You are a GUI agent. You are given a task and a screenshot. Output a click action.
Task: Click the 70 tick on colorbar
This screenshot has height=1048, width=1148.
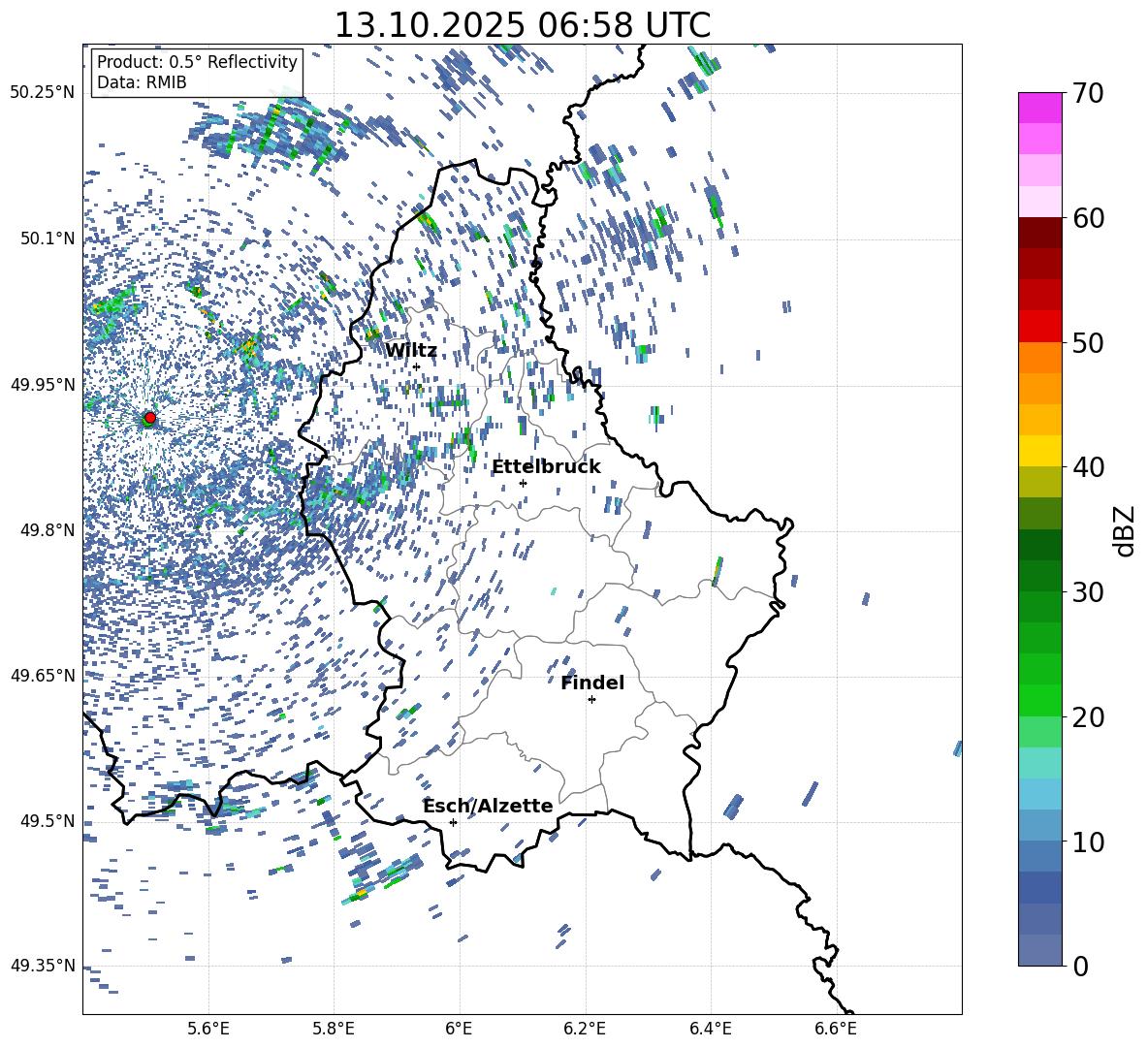pyautogui.click(x=1088, y=94)
